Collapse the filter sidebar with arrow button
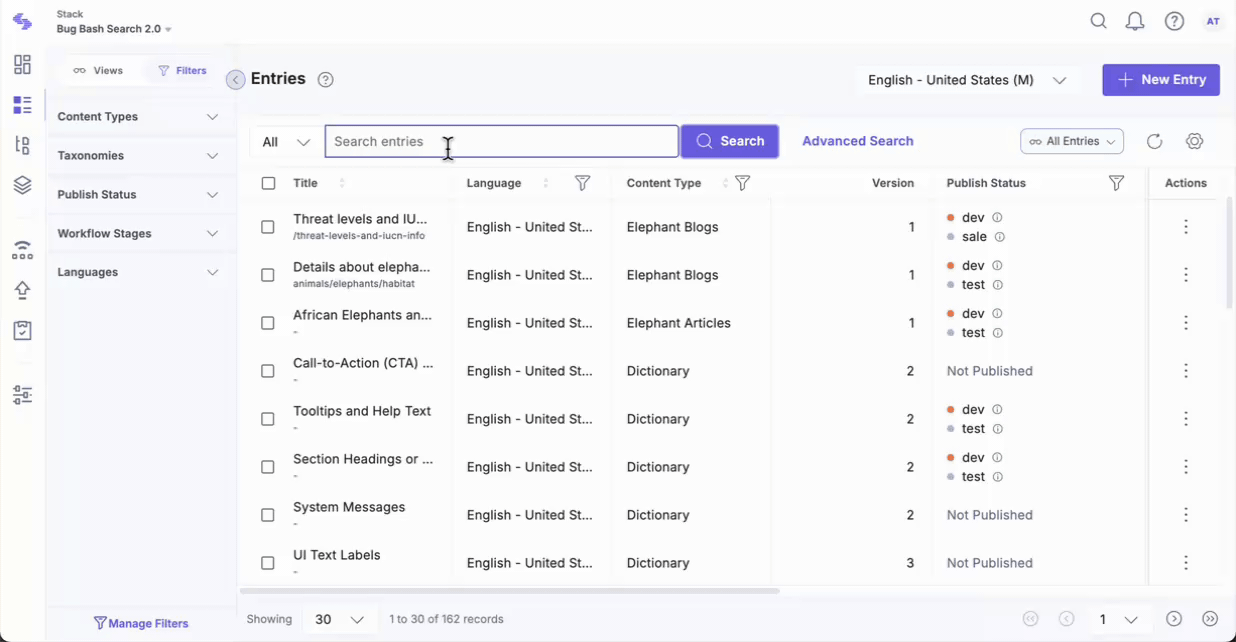 [235, 80]
